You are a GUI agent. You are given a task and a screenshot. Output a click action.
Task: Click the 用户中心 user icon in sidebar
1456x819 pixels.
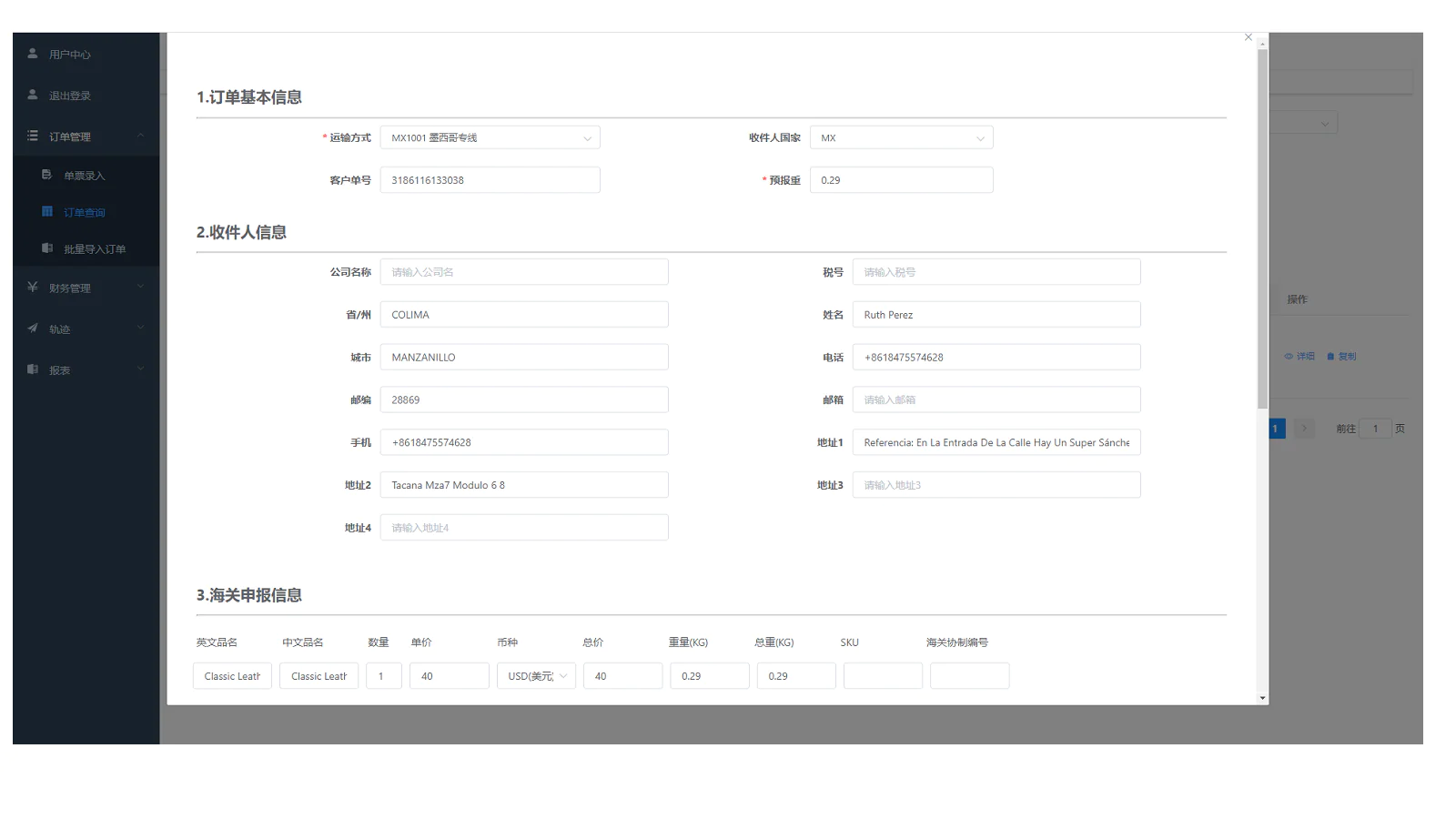[33, 54]
